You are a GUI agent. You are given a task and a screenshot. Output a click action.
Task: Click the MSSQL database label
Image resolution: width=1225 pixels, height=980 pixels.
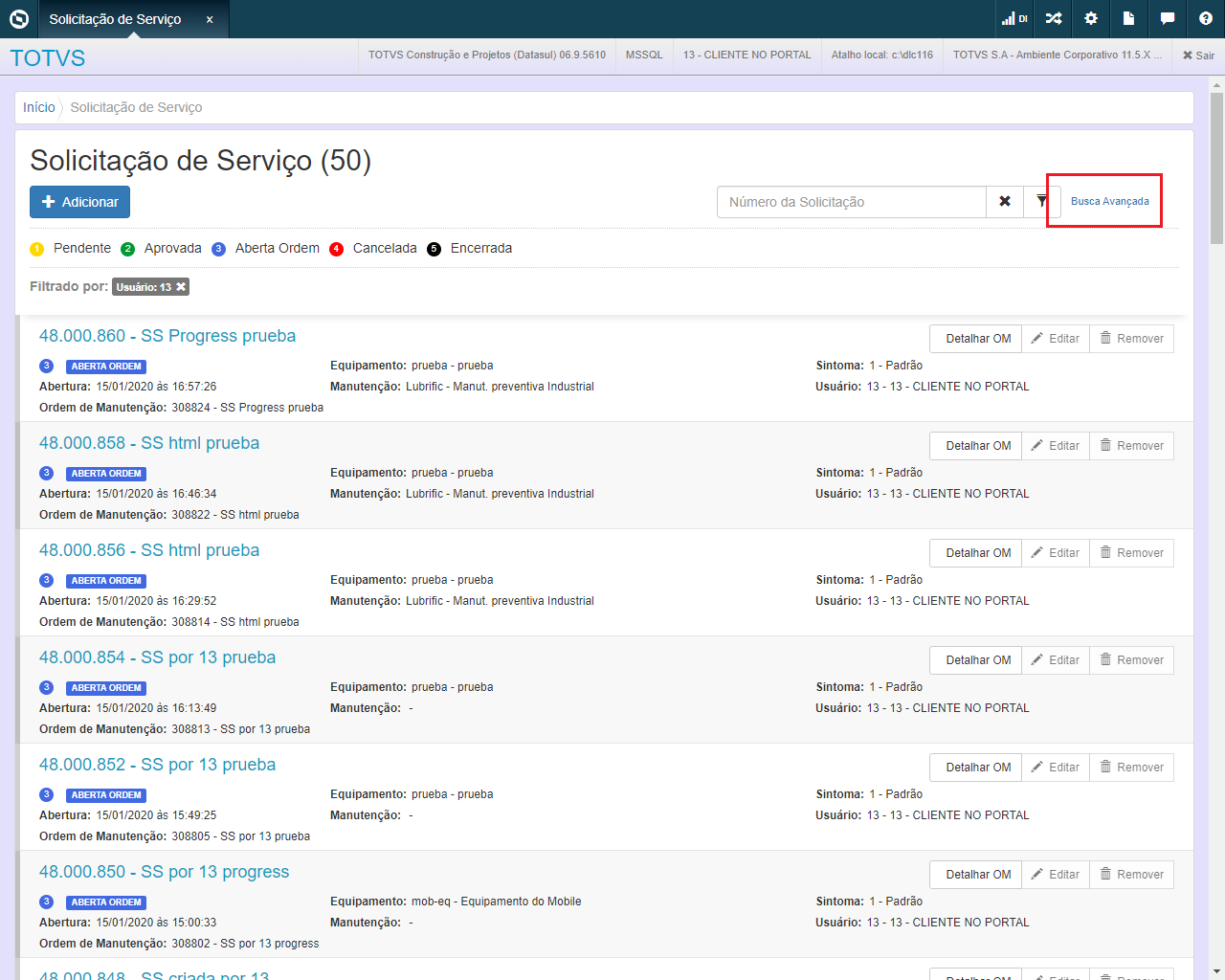point(644,55)
